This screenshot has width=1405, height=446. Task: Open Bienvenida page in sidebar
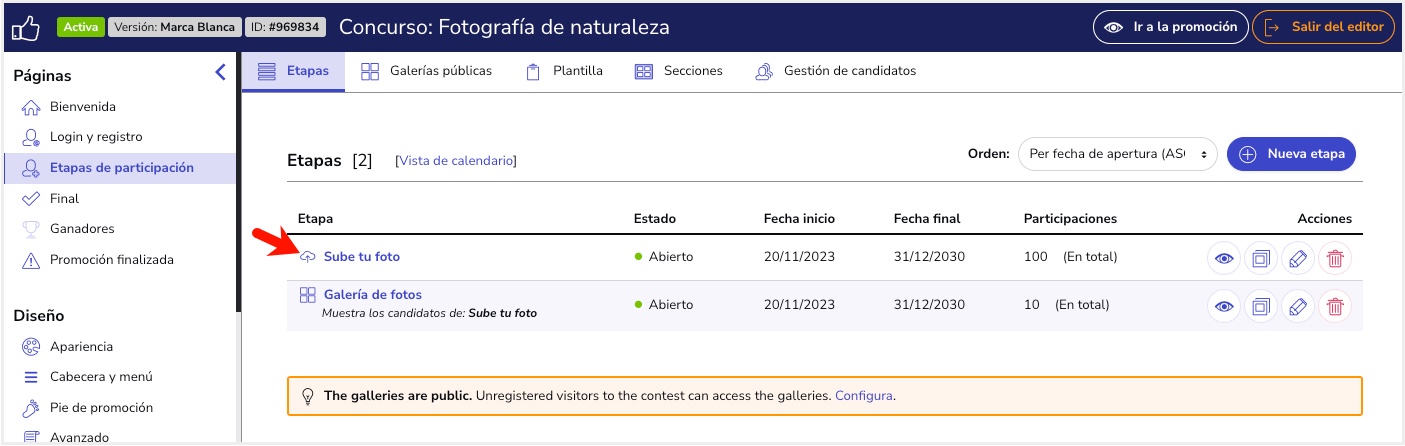click(x=82, y=107)
